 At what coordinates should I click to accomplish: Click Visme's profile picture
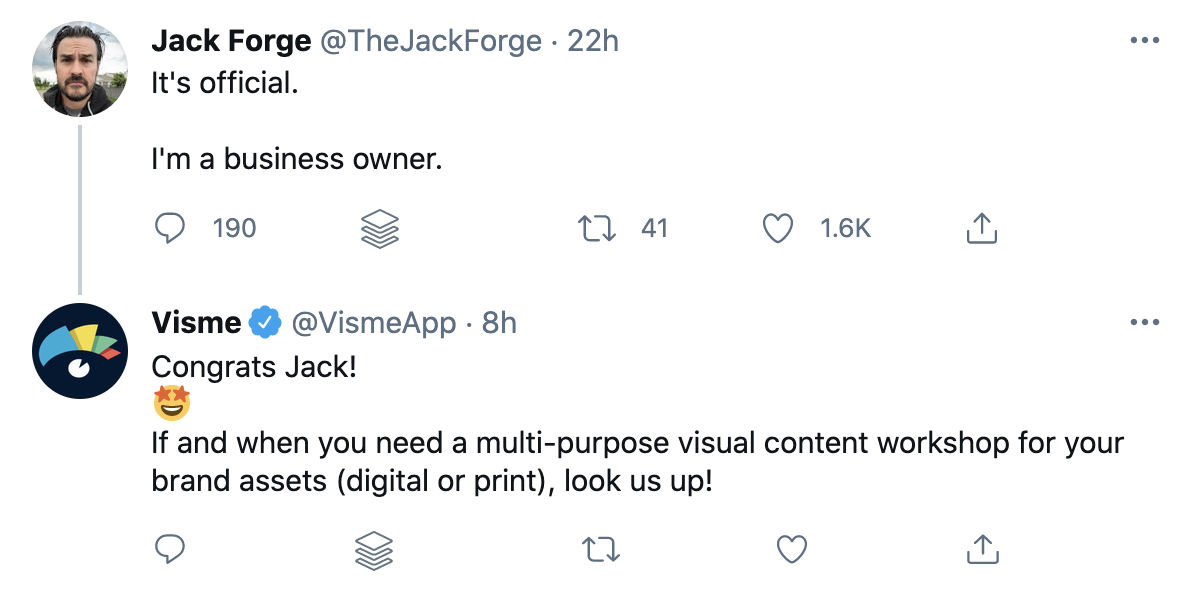pyautogui.click(x=80, y=349)
